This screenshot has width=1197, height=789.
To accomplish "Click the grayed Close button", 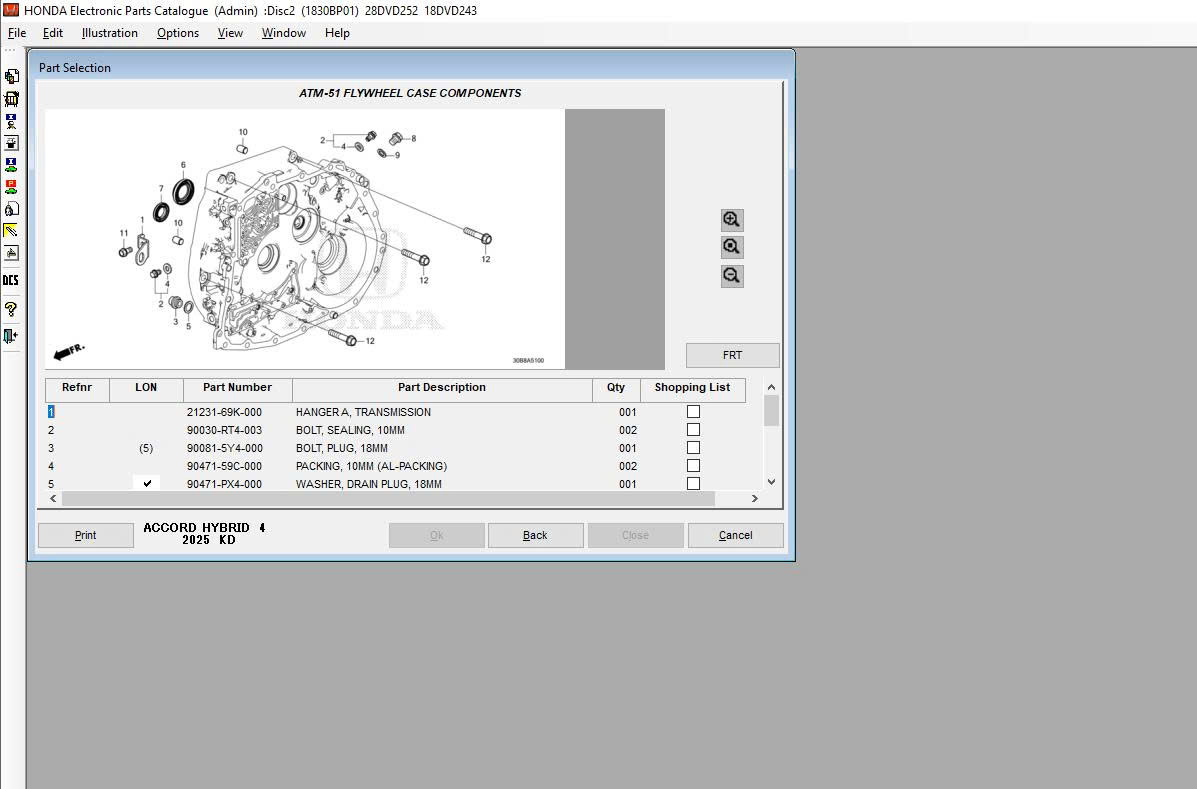I will point(635,535).
